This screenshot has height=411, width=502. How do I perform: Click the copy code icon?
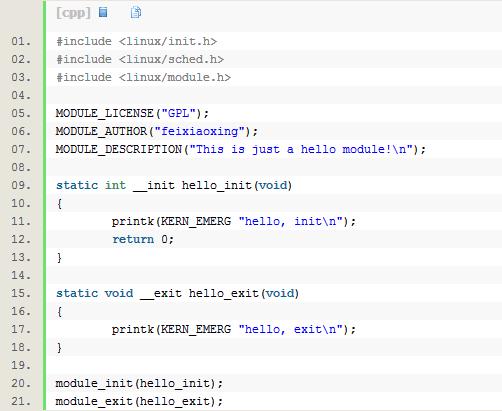tap(136, 12)
